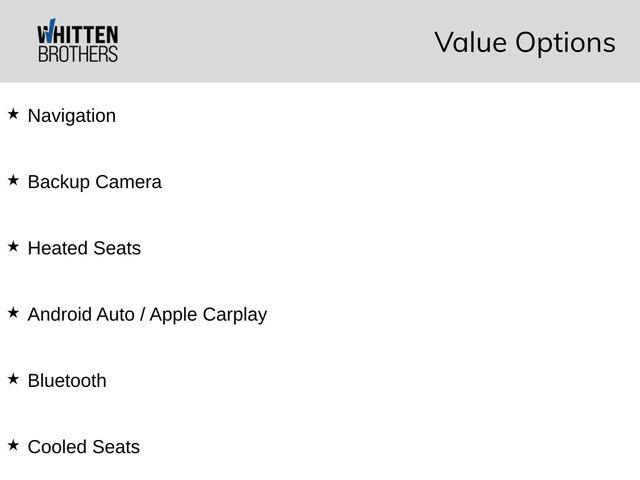Click the Backup Camera option
Viewport: 640px width, 480px height.
pos(94,182)
